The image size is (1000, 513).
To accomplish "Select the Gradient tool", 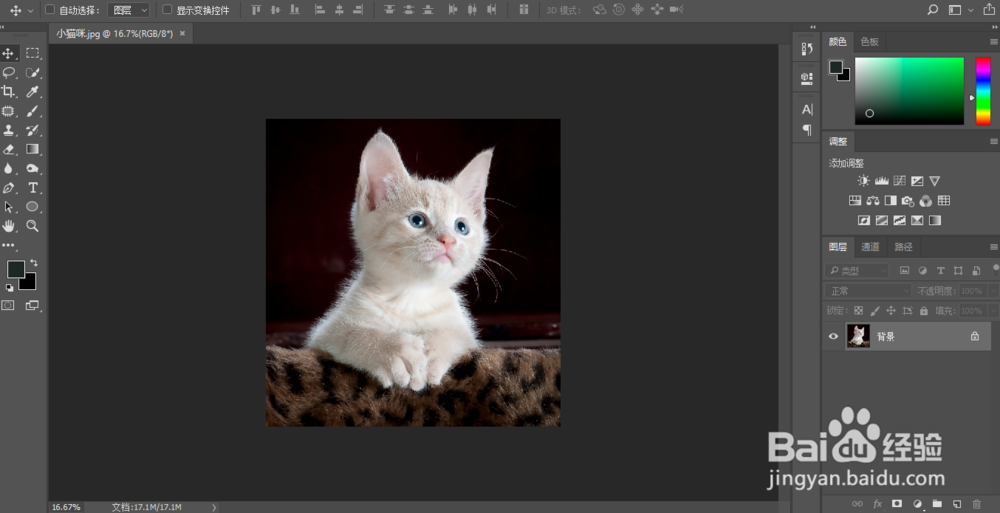I will (33, 149).
